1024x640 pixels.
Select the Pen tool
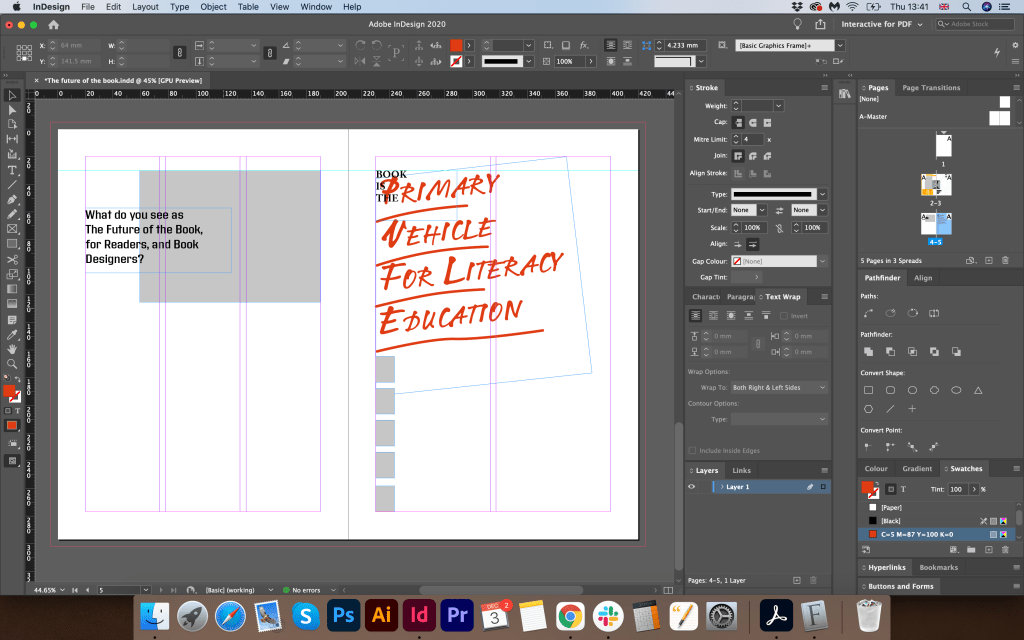tap(12, 200)
